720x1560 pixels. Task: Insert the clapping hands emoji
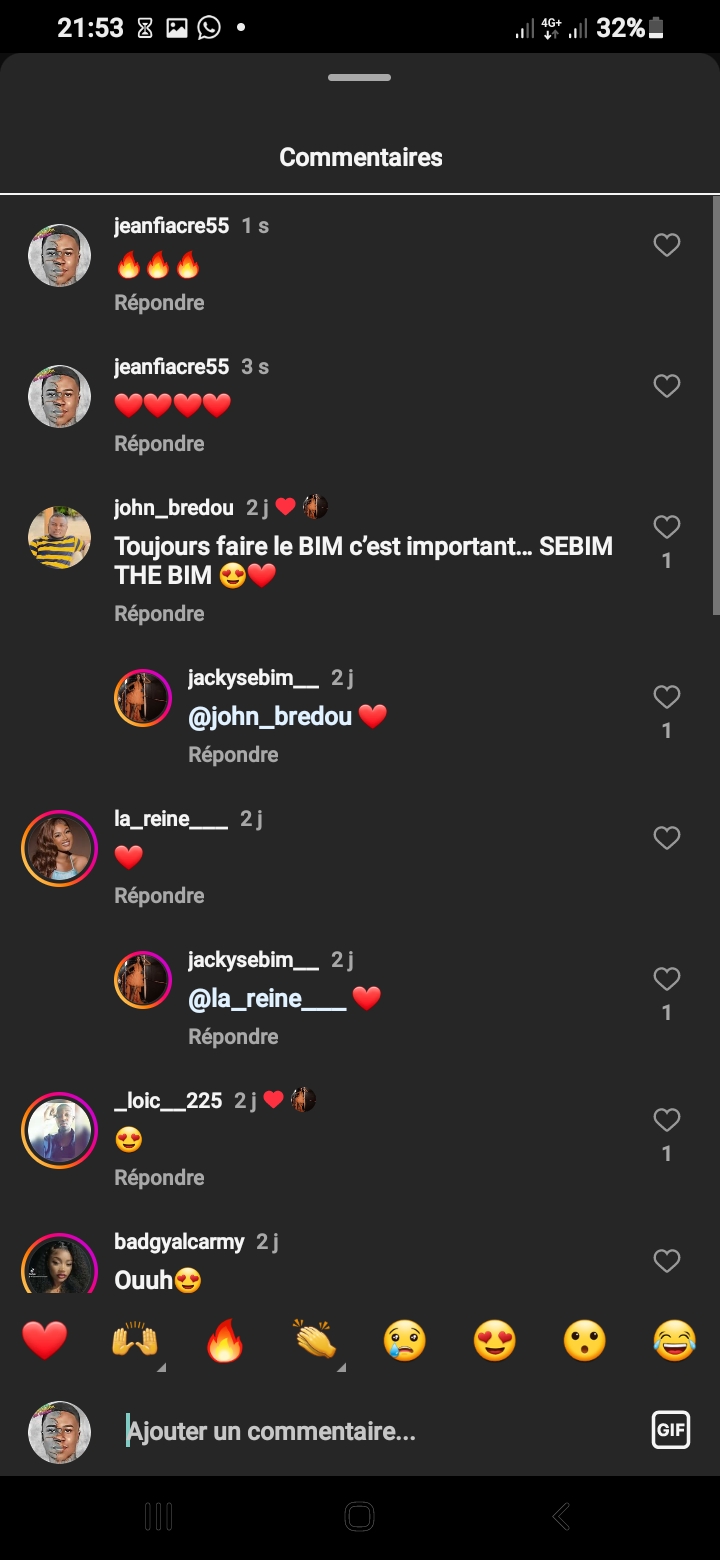pyautogui.click(x=315, y=1340)
